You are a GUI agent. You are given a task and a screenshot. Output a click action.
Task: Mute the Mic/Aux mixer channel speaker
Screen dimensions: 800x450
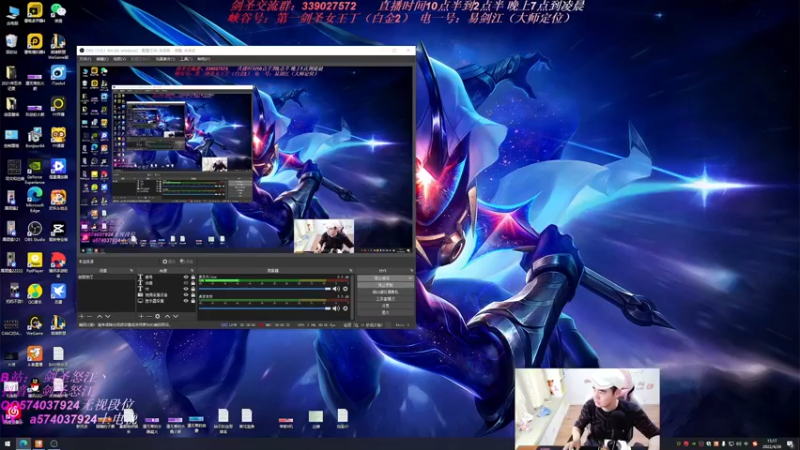pos(336,289)
